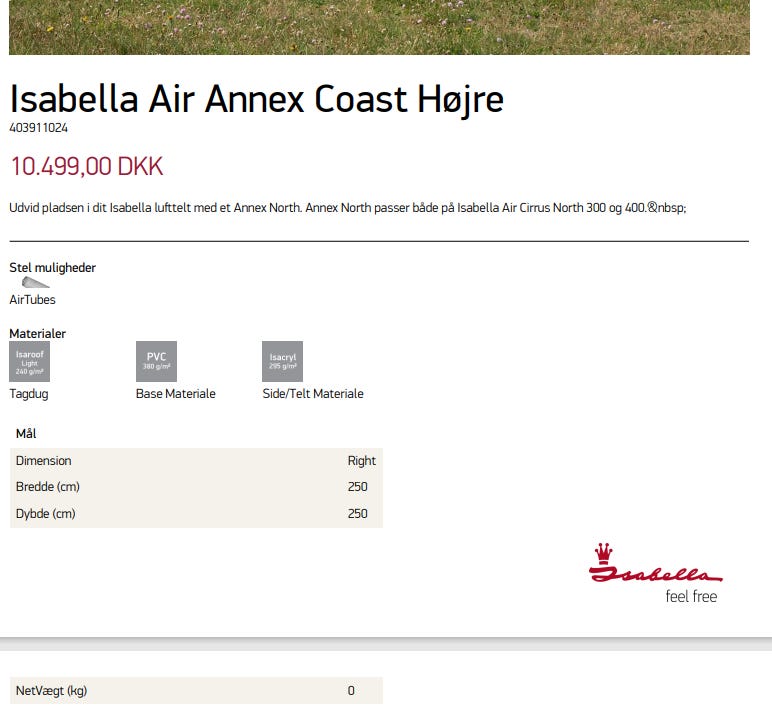Image resolution: width=772 pixels, height=725 pixels.
Task: Click the Bredde (cm) row label
Action: (x=48, y=487)
